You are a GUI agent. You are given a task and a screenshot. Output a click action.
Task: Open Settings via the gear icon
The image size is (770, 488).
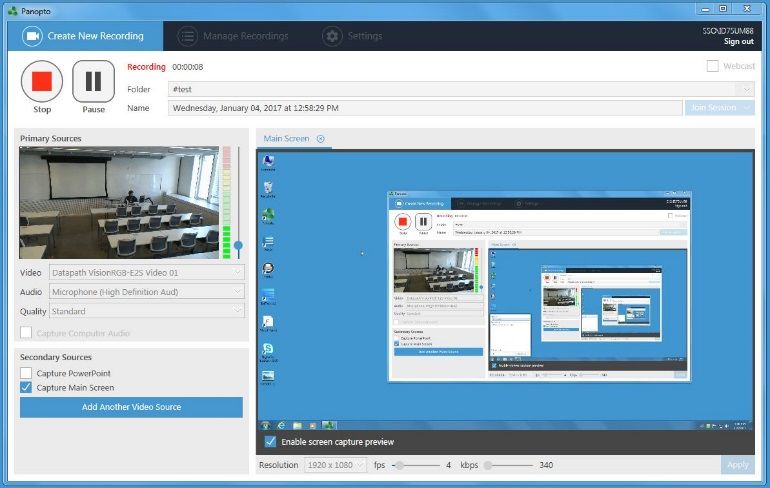click(x=332, y=36)
